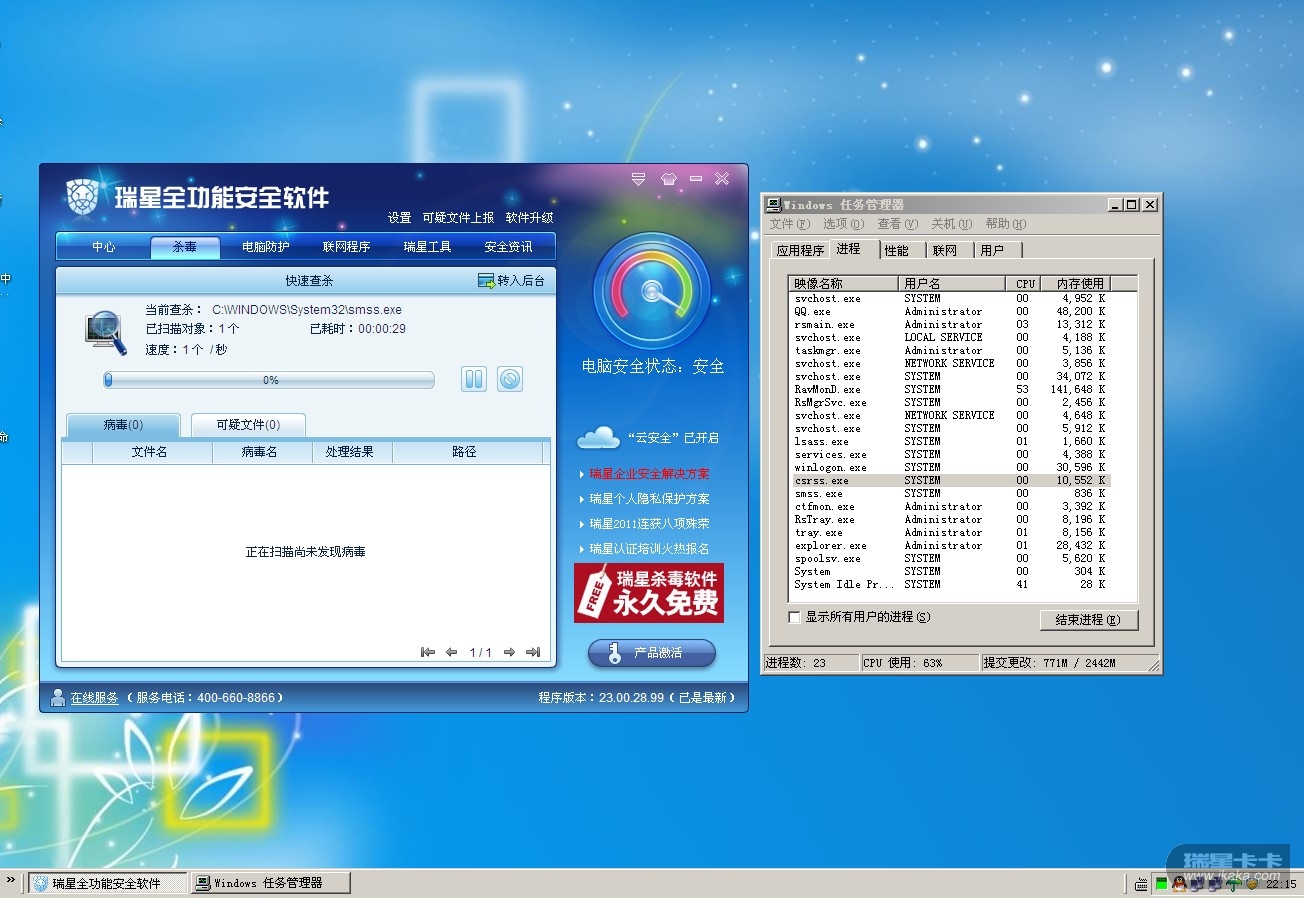This screenshot has height=898, width=1304.
Task: Open 瑞星企业安全解决方案 link
Action: 649,474
